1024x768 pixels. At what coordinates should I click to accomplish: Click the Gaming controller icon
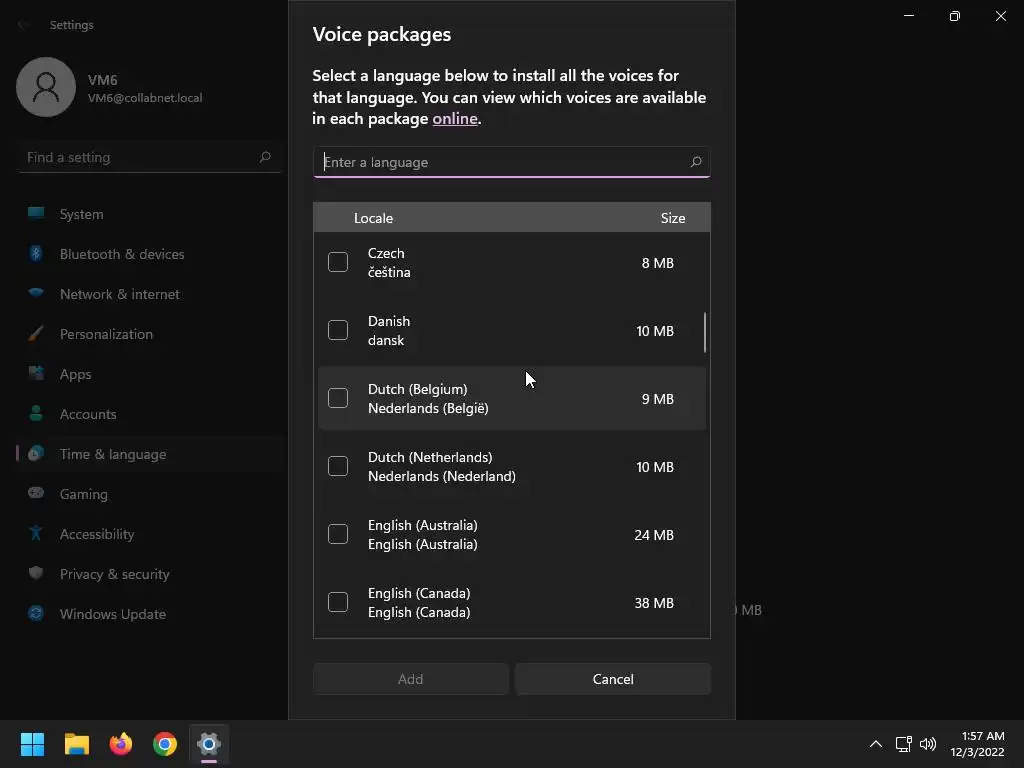pos(36,492)
